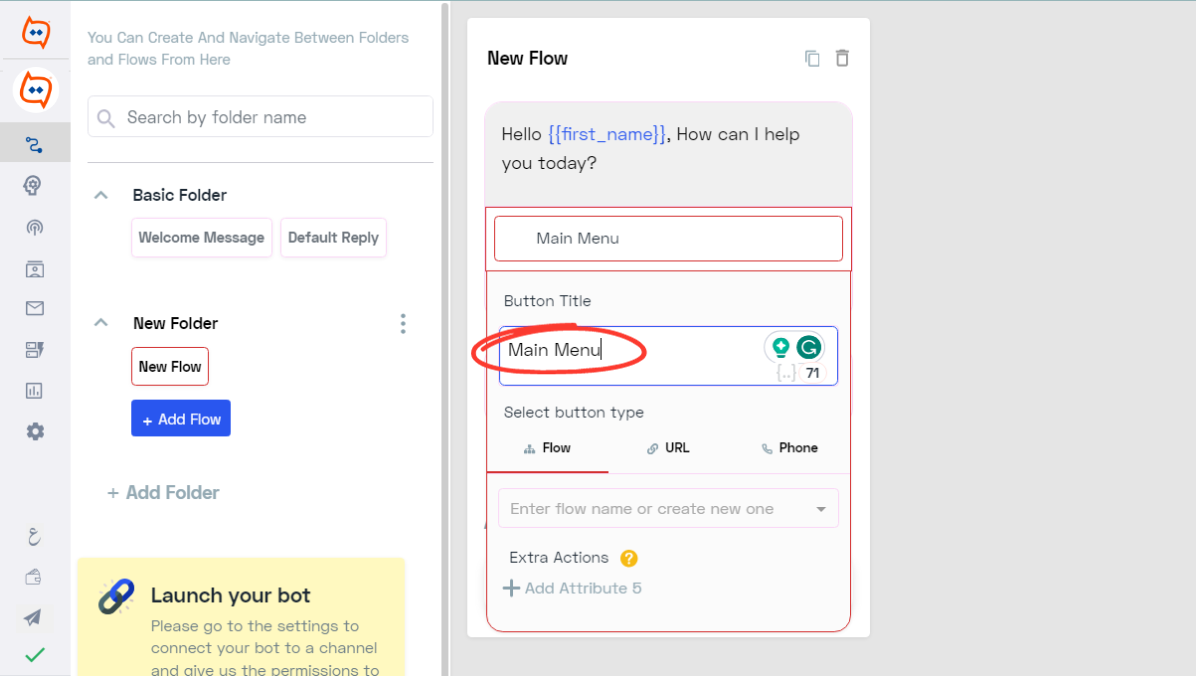Open the analytics chart sidebar icon

tap(34, 391)
